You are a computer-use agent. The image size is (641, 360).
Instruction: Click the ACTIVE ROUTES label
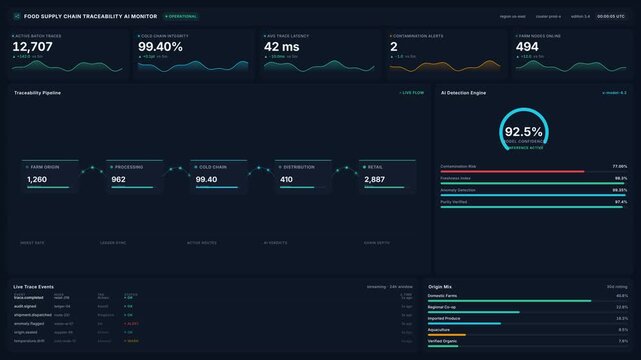coord(202,243)
